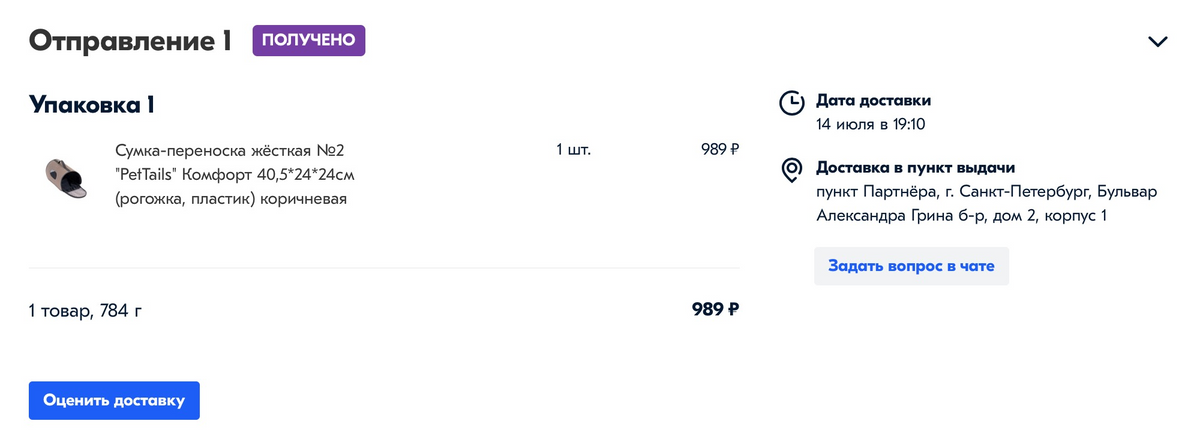This screenshot has height=446, width=1200.
Task: Click the 14 июля в 19:10 delivery time
Action: point(870,125)
